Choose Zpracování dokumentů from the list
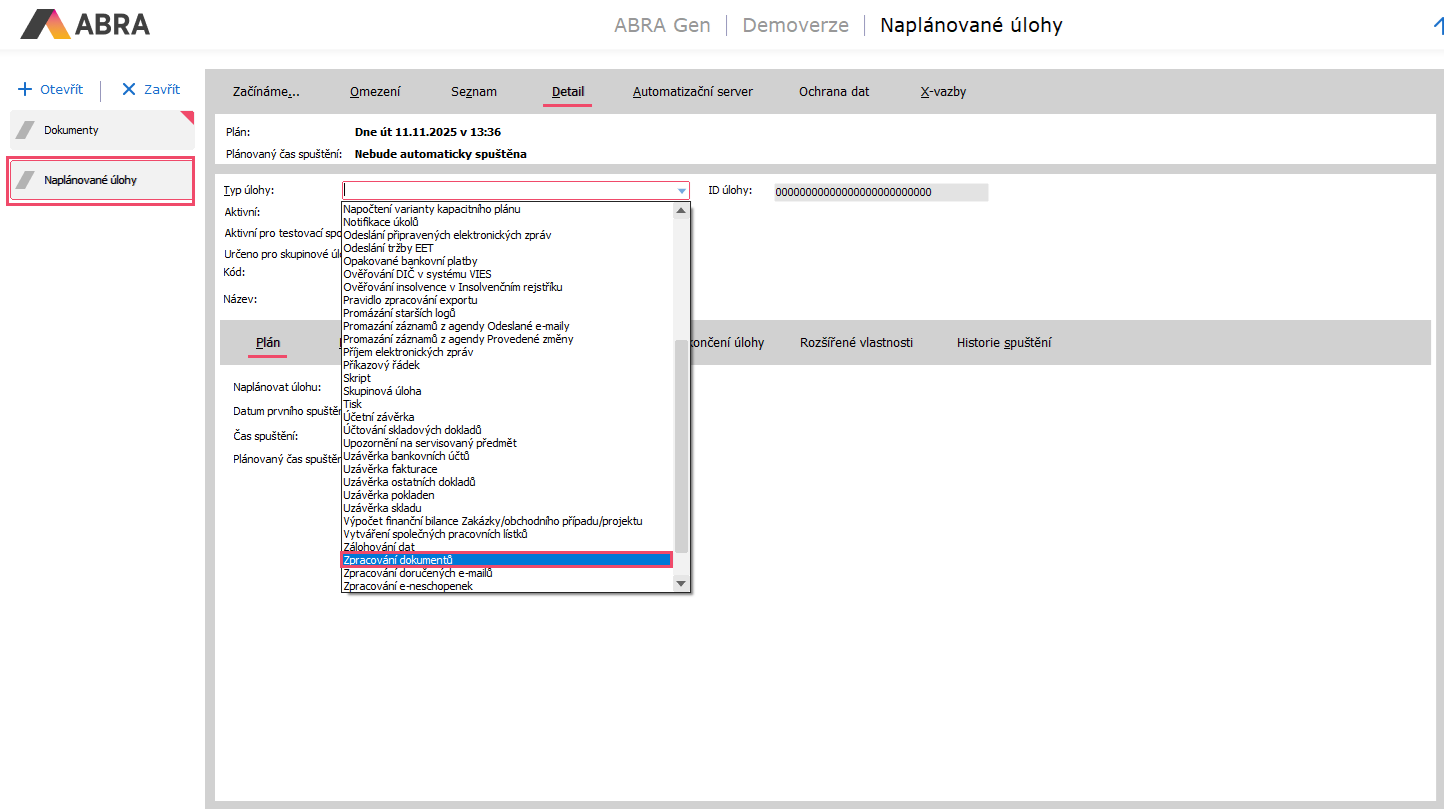This screenshot has width=1444, height=809. coord(398,560)
